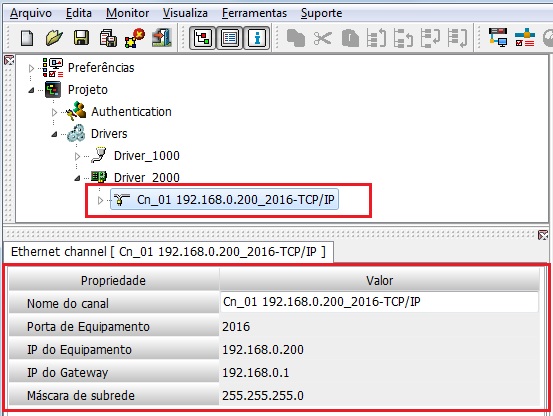Click the Cut scissors icon
The height and width of the screenshot is (416, 553).
[x=322, y=38]
